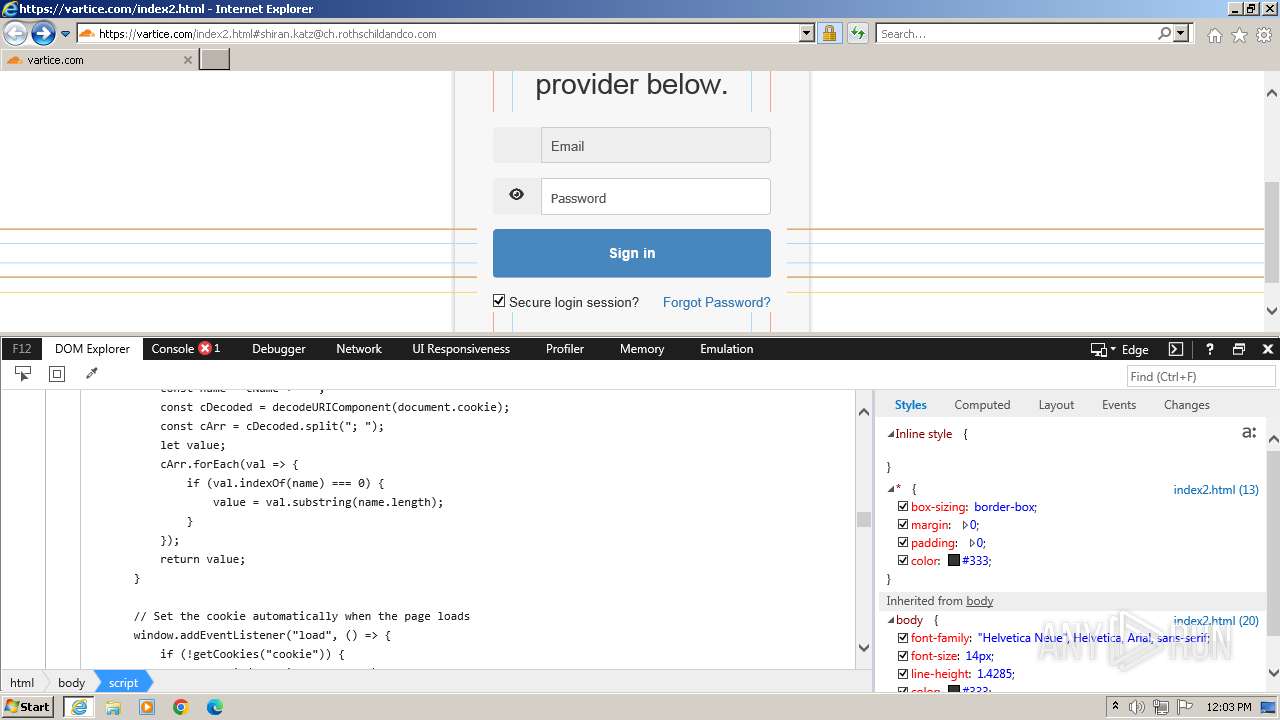This screenshot has width=1280, height=720.
Task: Close the vartice.com tab
Action: click(187, 60)
